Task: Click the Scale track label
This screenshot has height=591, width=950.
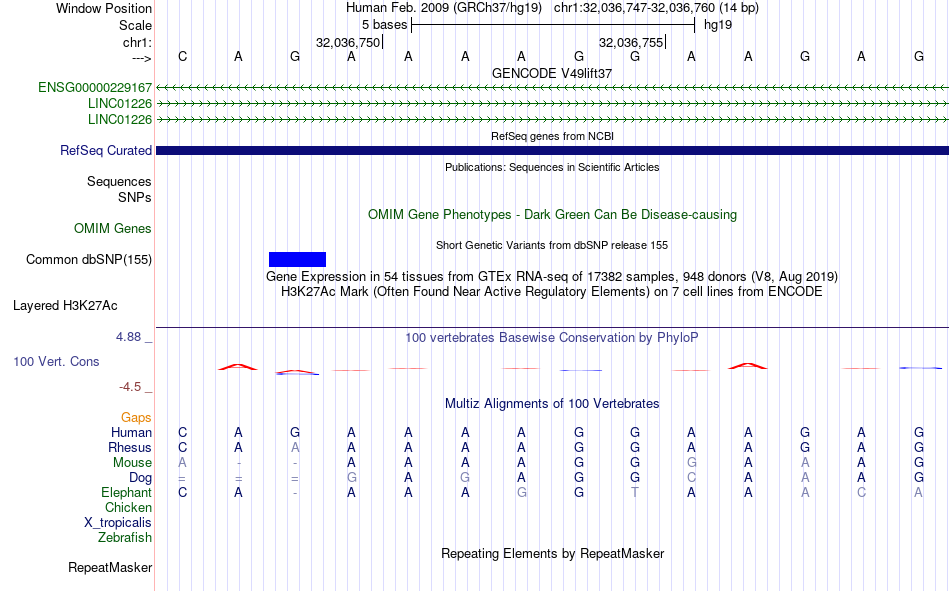Action: [135, 25]
